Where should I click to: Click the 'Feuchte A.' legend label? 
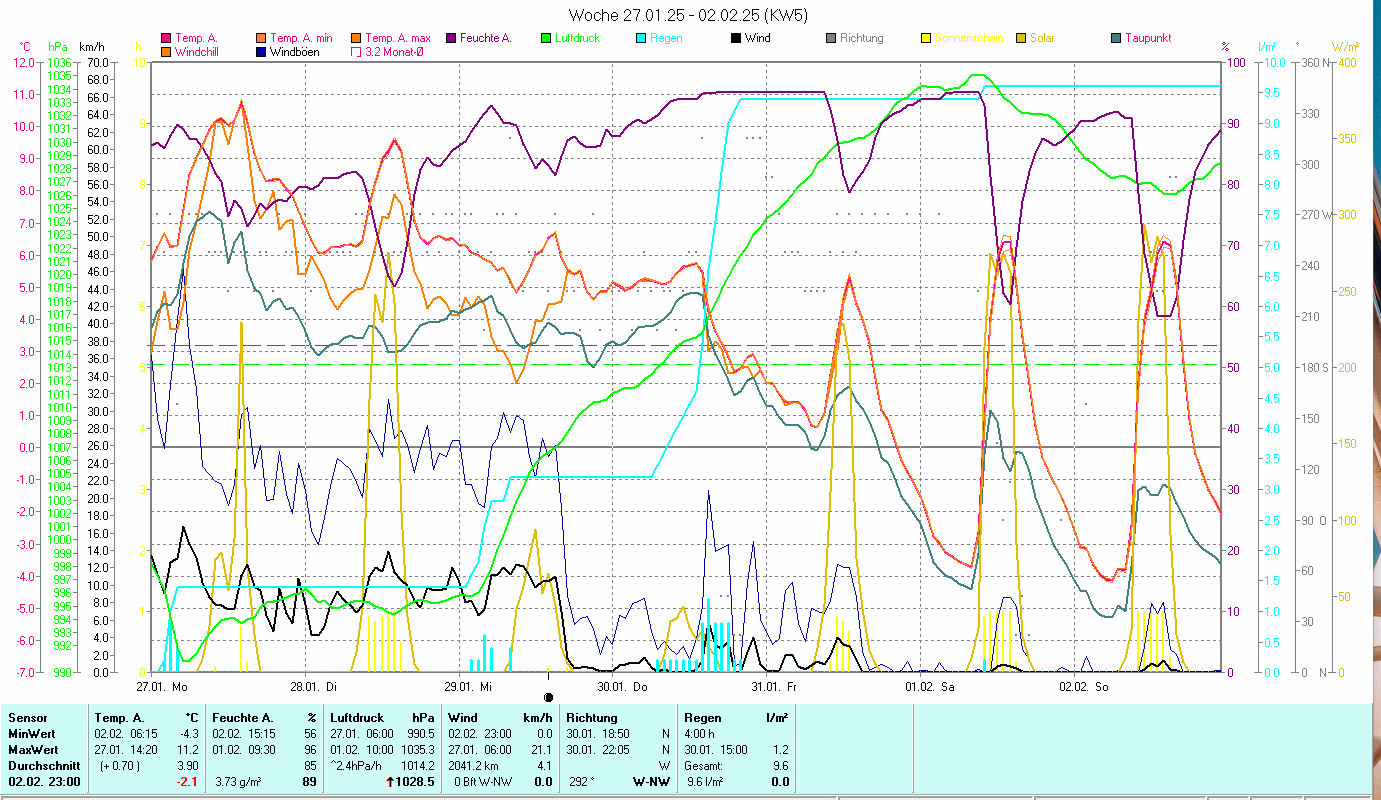(486, 38)
